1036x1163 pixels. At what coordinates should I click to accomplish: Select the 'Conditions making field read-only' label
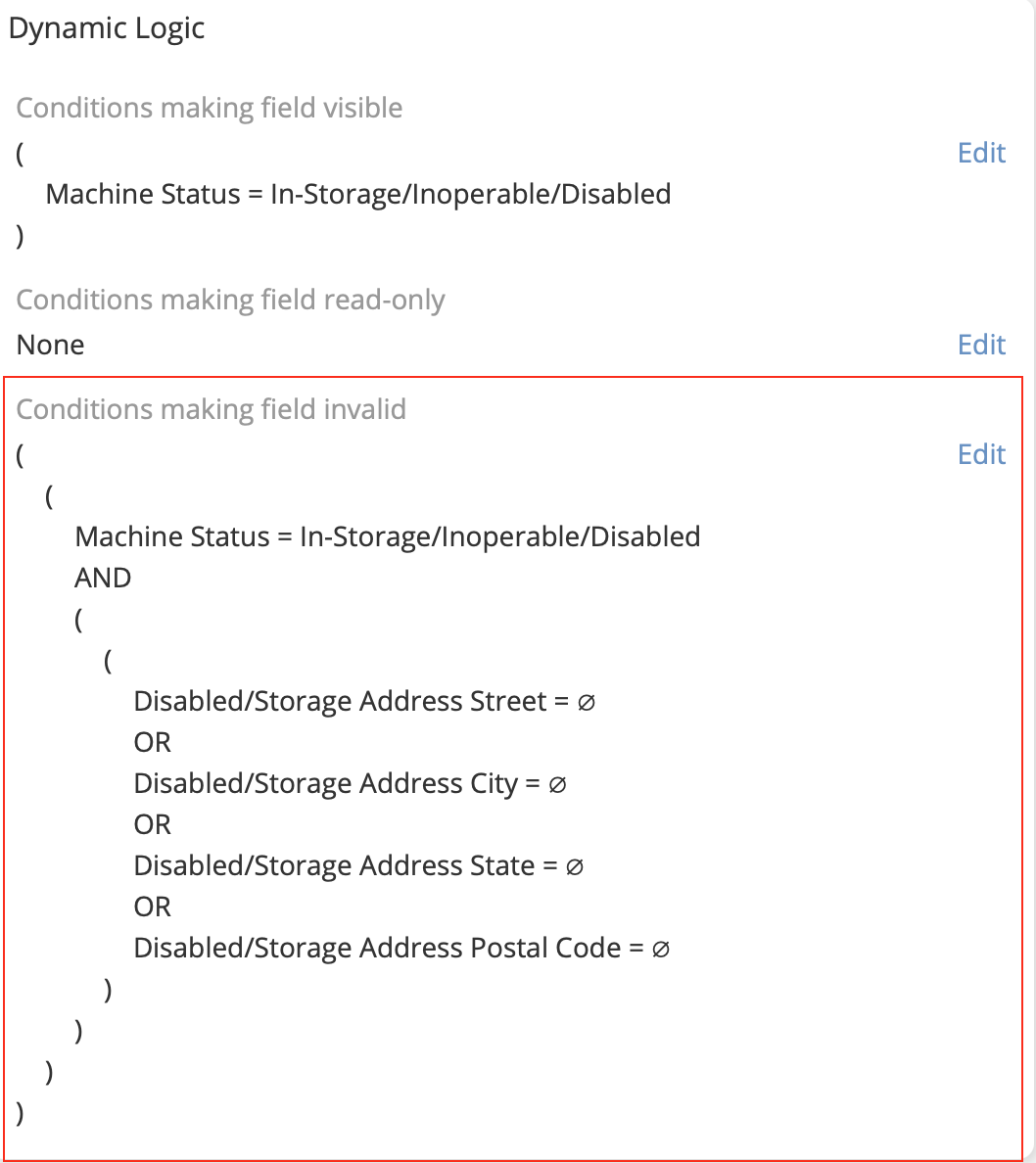click(x=230, y=300)
